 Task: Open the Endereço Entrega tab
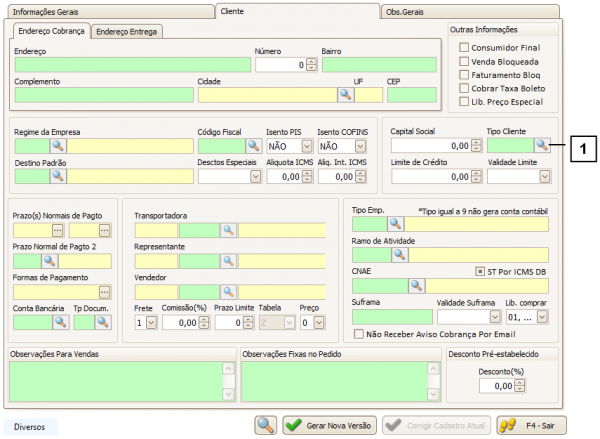pyautogui.click(x=126, y=31)
